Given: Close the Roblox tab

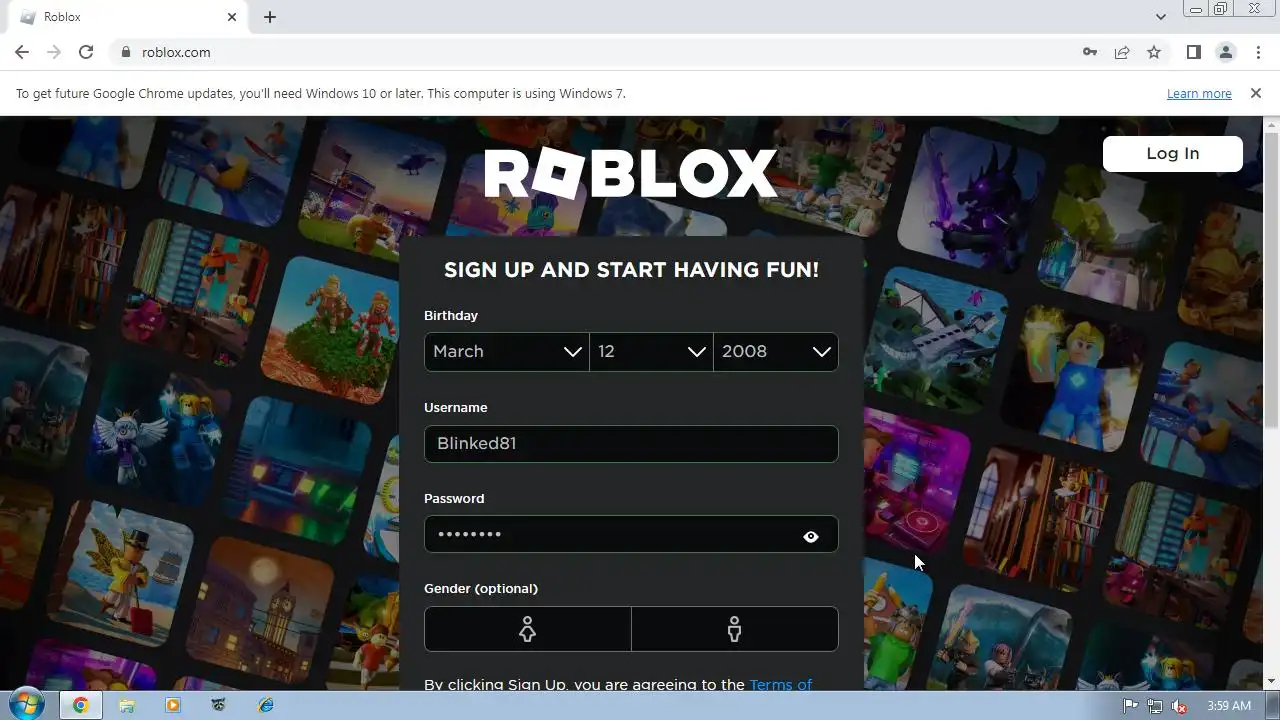Looking at the screenshot, I should point(232,17).
